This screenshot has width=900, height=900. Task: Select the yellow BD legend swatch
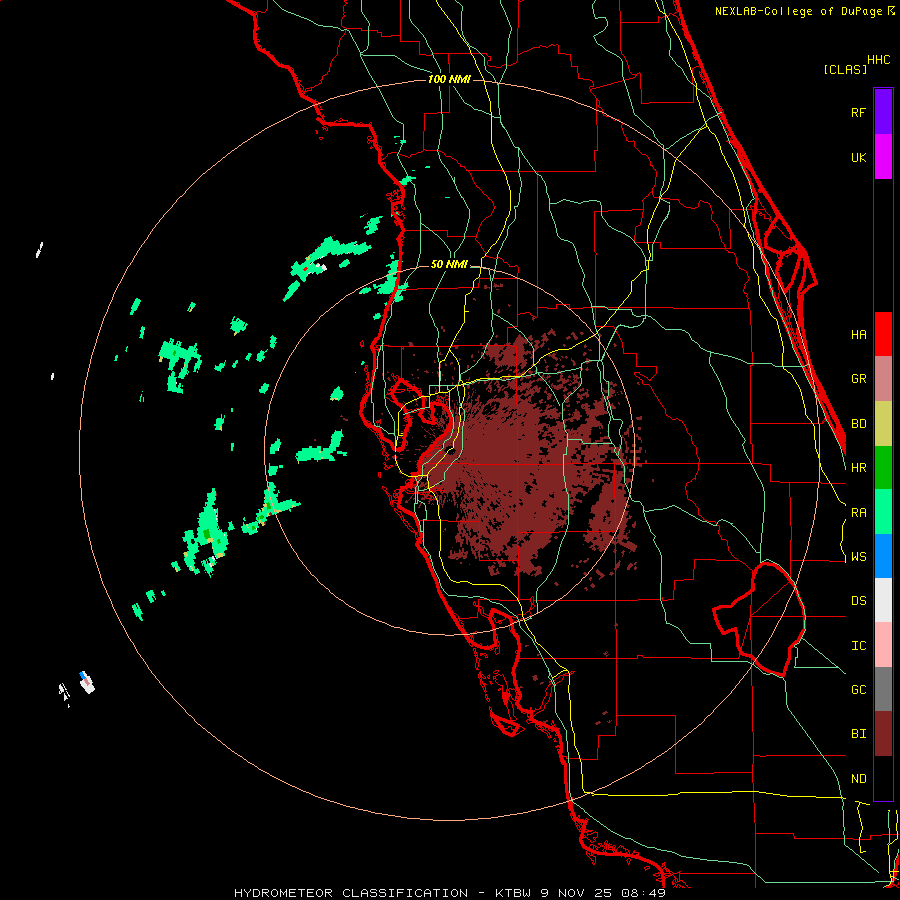(x=883, y=424)
